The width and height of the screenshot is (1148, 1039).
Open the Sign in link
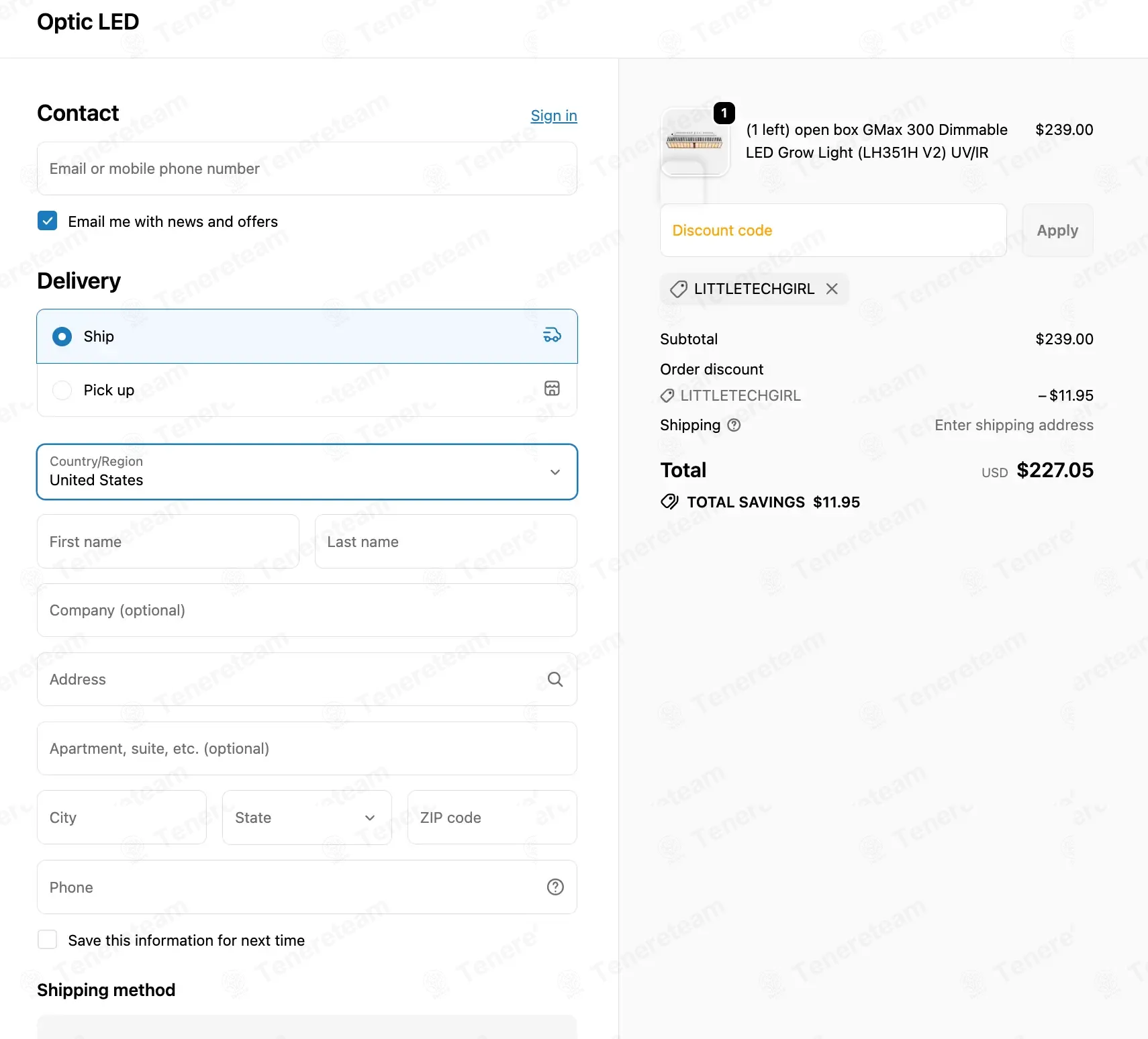(554, 115)
